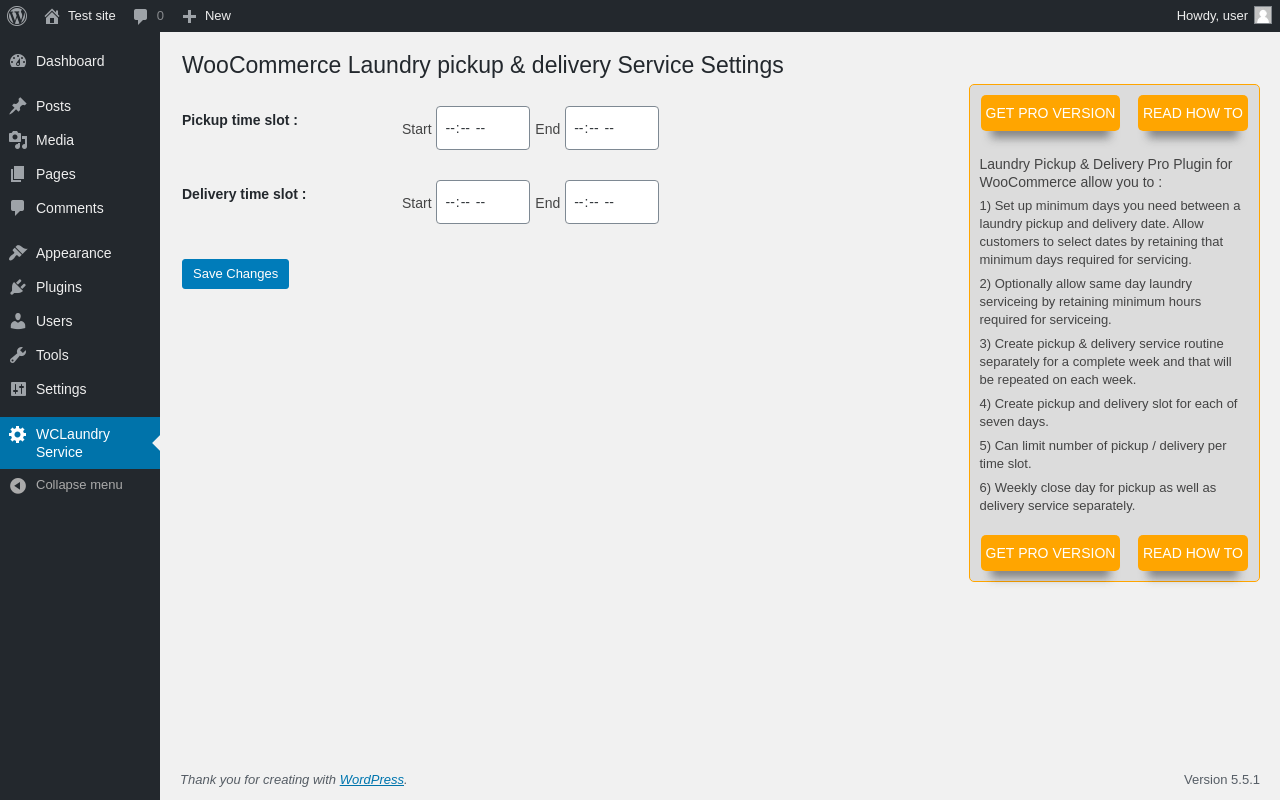1280x800 pixels.
Task: Open the Dashboard speedometer icon
Action: coord(18,61)
